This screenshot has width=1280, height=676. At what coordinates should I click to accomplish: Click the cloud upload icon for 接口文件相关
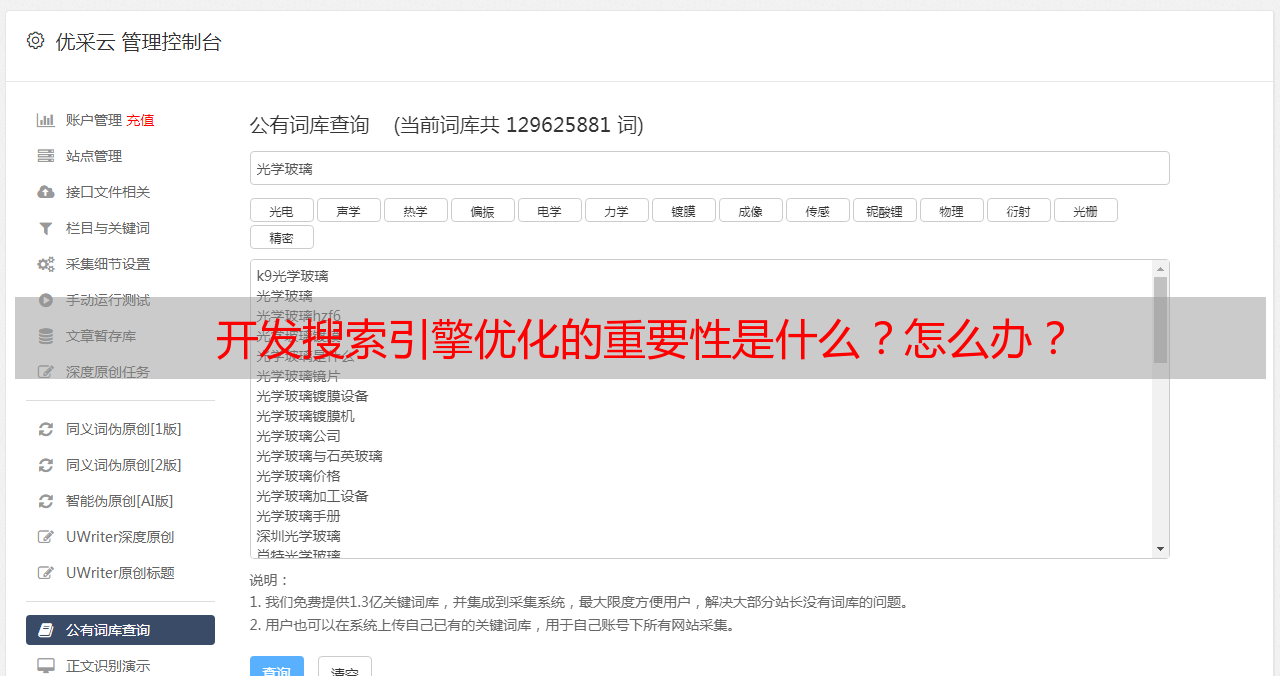[x=46, y=192]
